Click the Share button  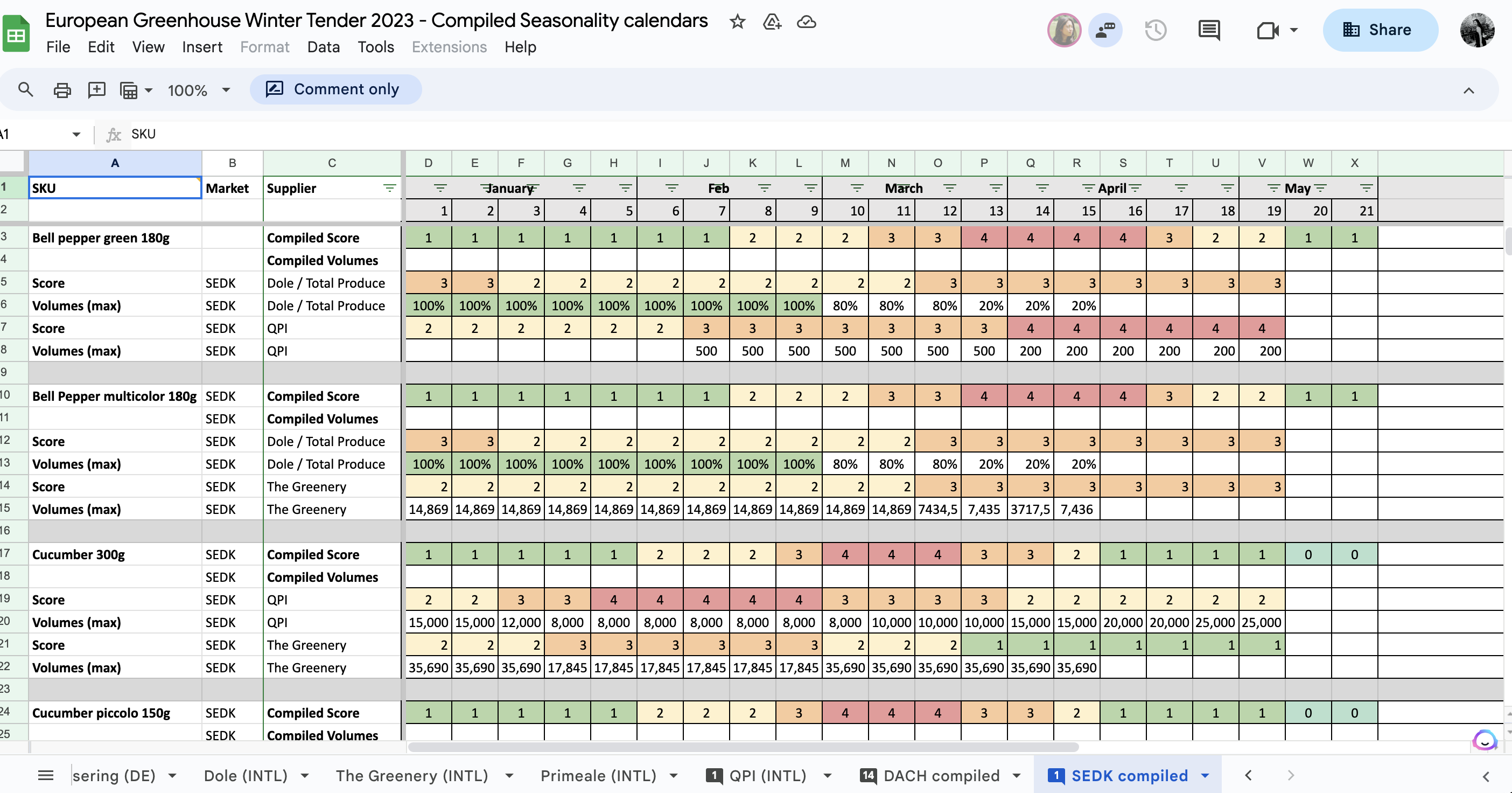(x=1380, y=30)
